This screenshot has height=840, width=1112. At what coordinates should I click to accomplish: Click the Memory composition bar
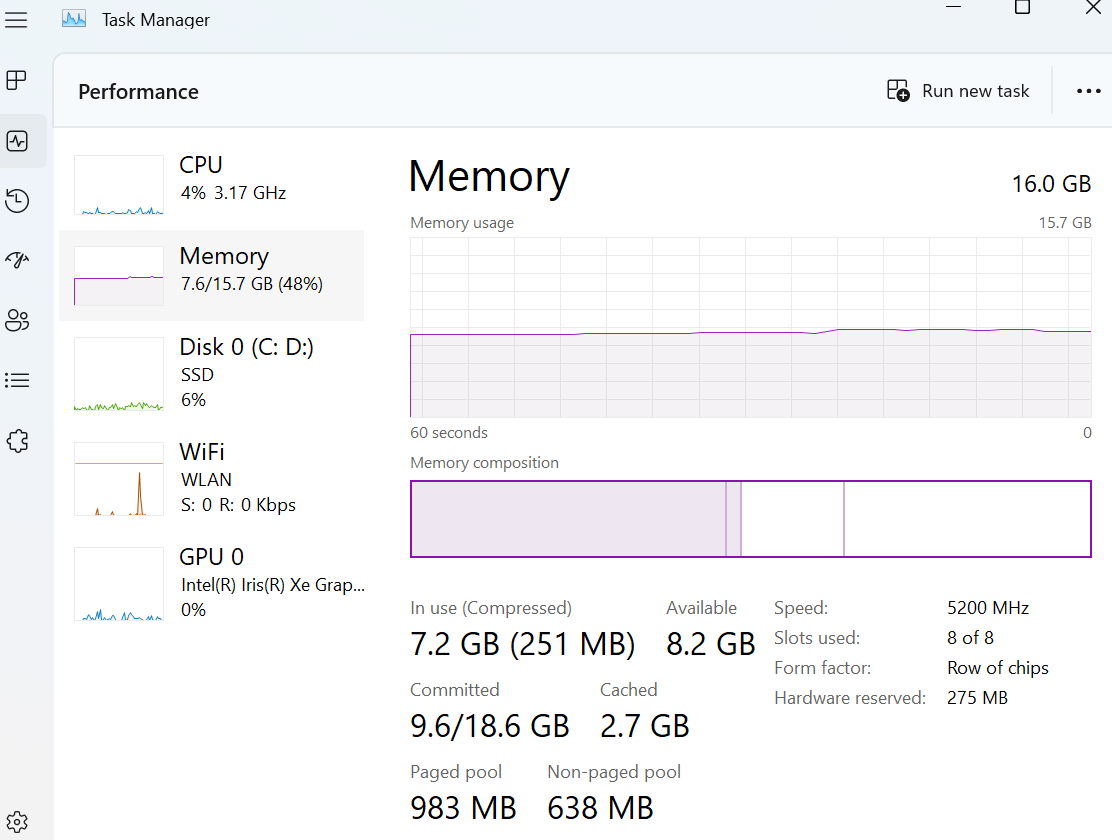click(x=750, y=519)
